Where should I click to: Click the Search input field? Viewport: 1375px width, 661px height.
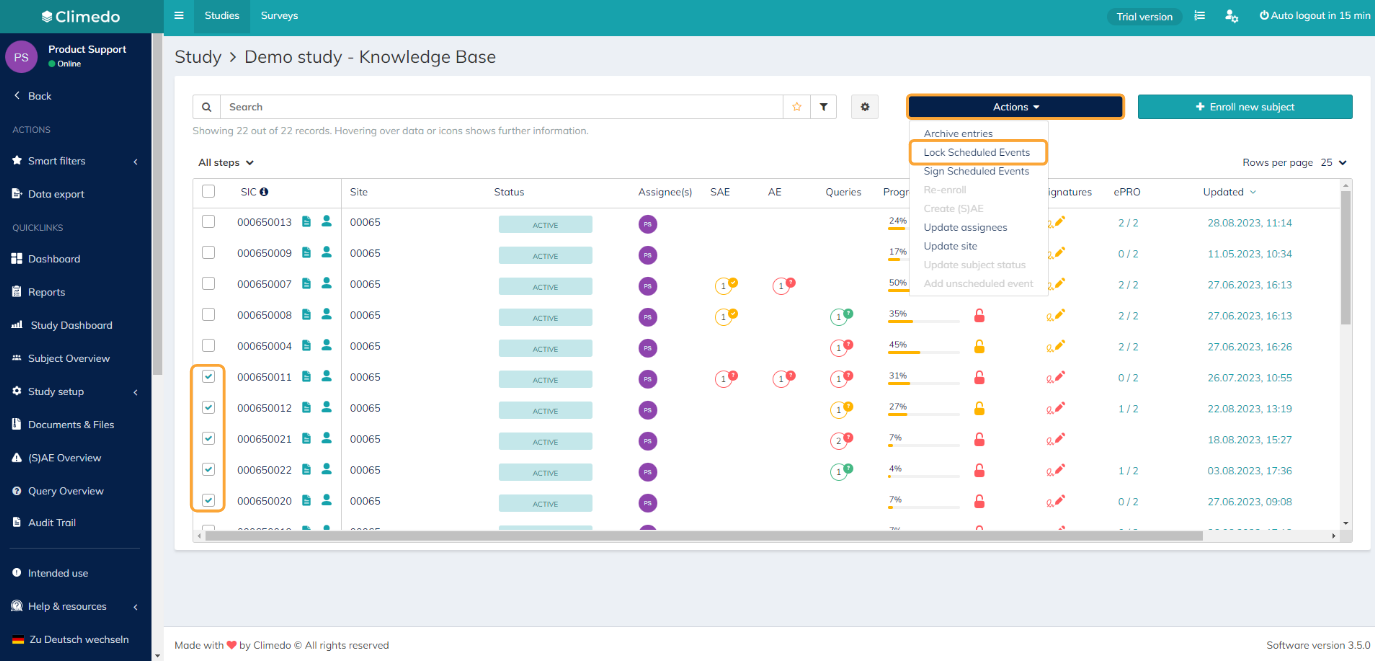click(x=501, y=107)
